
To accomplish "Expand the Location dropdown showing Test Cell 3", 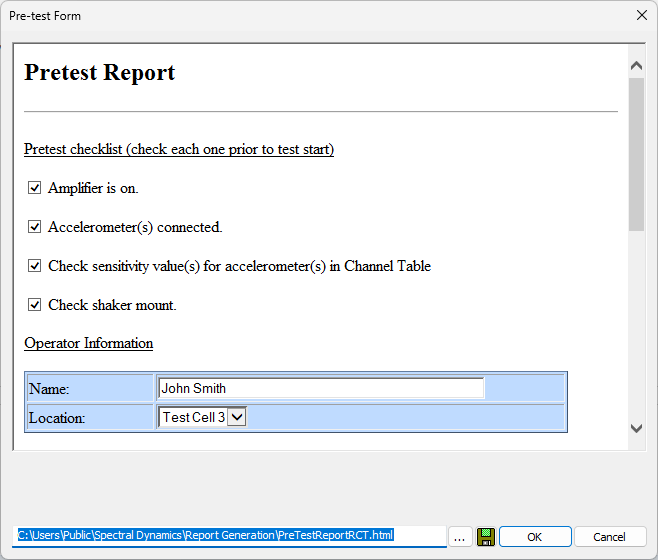I will 236,417.
